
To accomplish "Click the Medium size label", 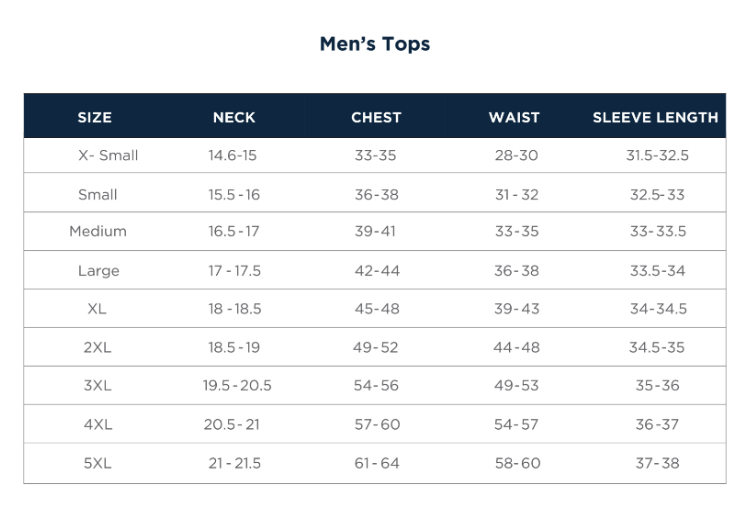I will tap(98, 231).
